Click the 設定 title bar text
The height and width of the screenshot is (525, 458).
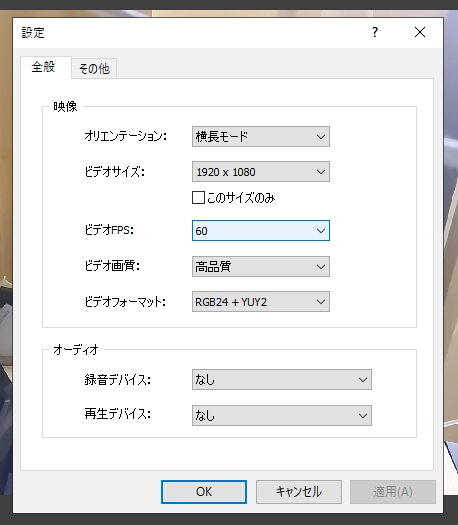[33, 32]
